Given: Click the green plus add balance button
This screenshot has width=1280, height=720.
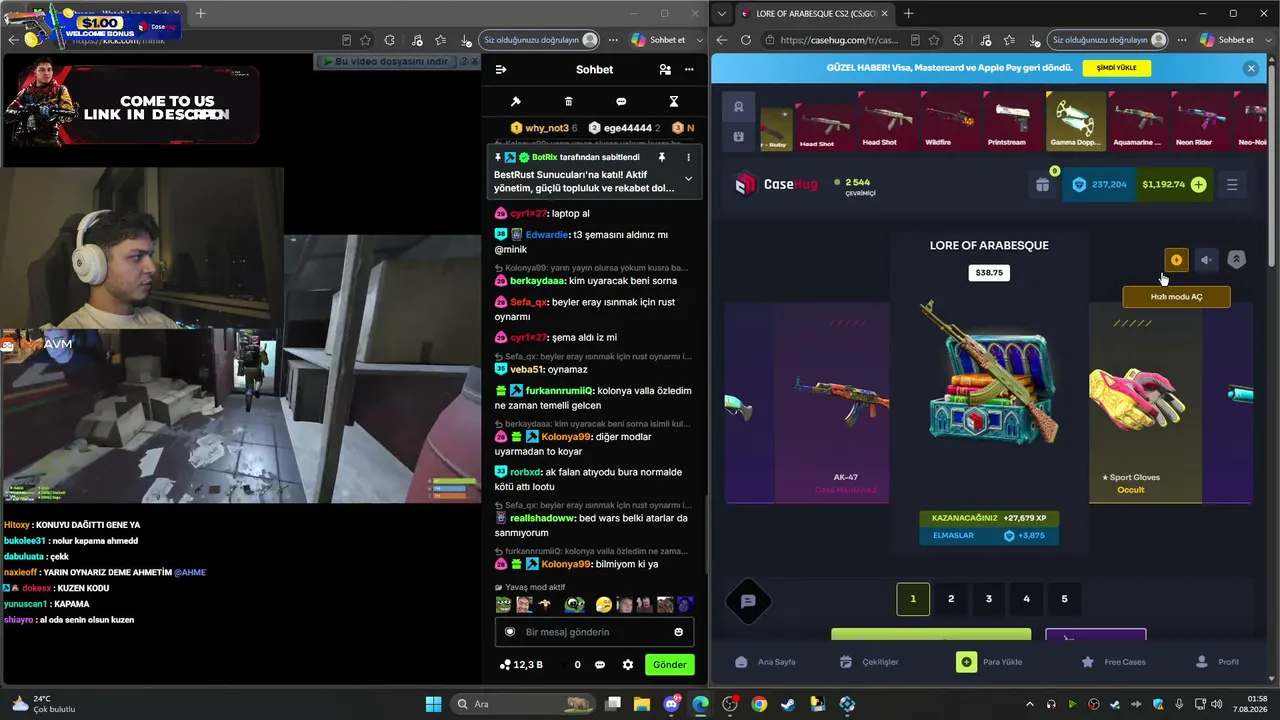Looking at the screenshot, I should (x=1198, y=185).
